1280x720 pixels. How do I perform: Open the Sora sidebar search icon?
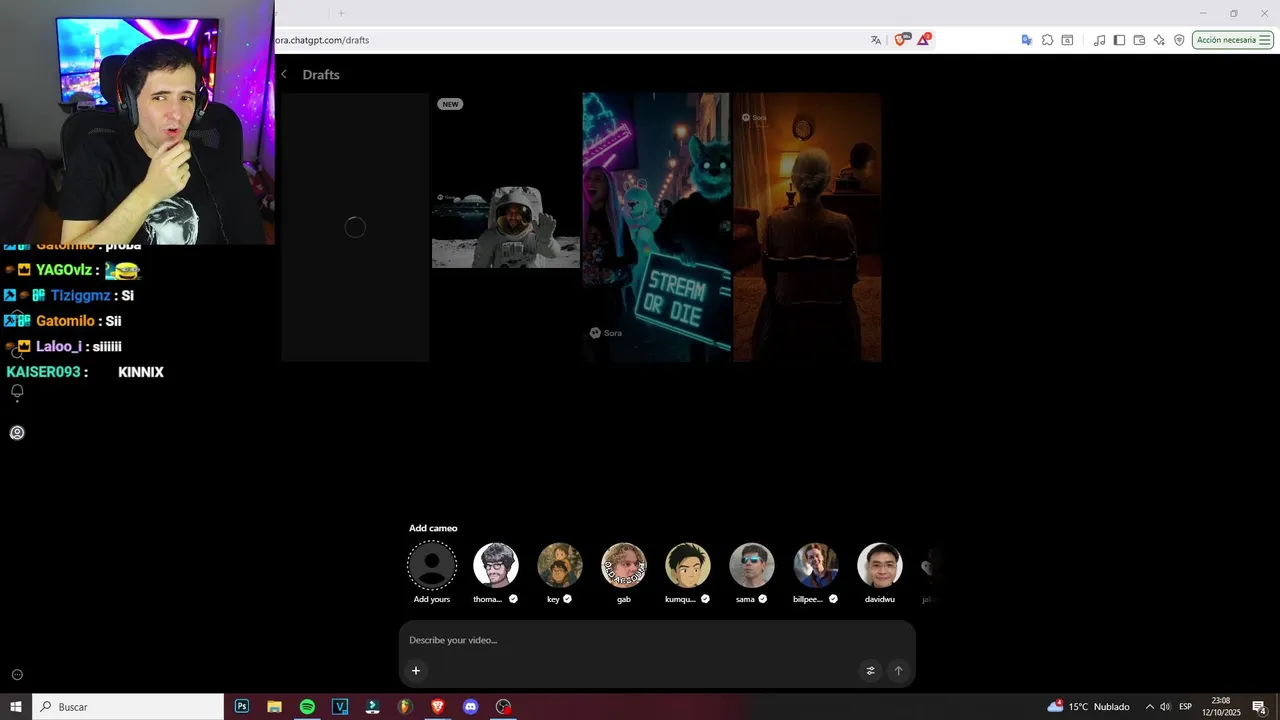17,352
